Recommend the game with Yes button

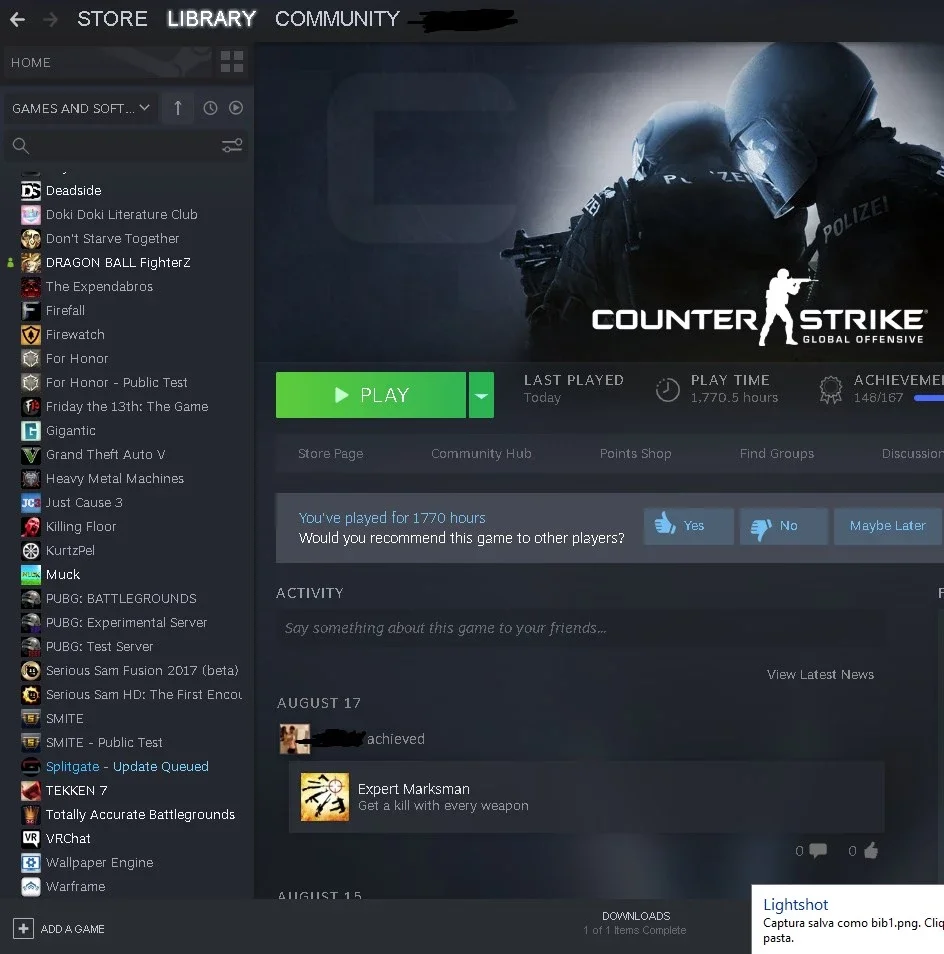pyautogui.click(x=689, y=526)
